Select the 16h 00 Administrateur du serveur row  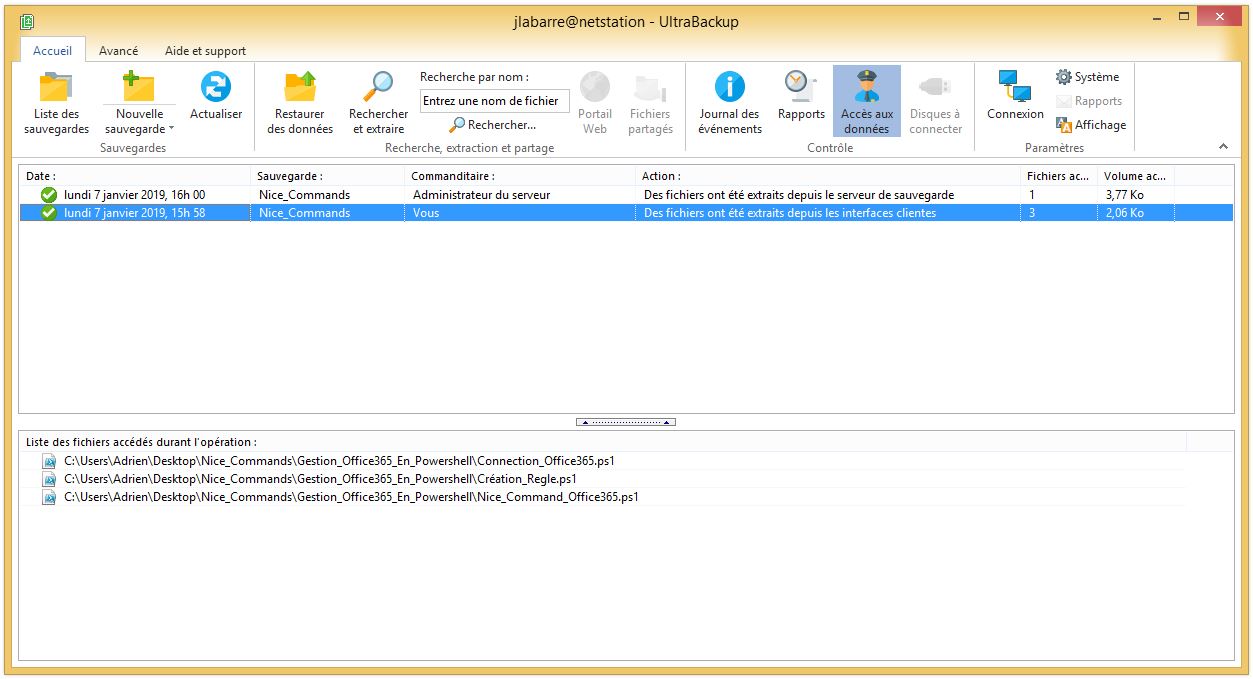(x=480, y=195)
